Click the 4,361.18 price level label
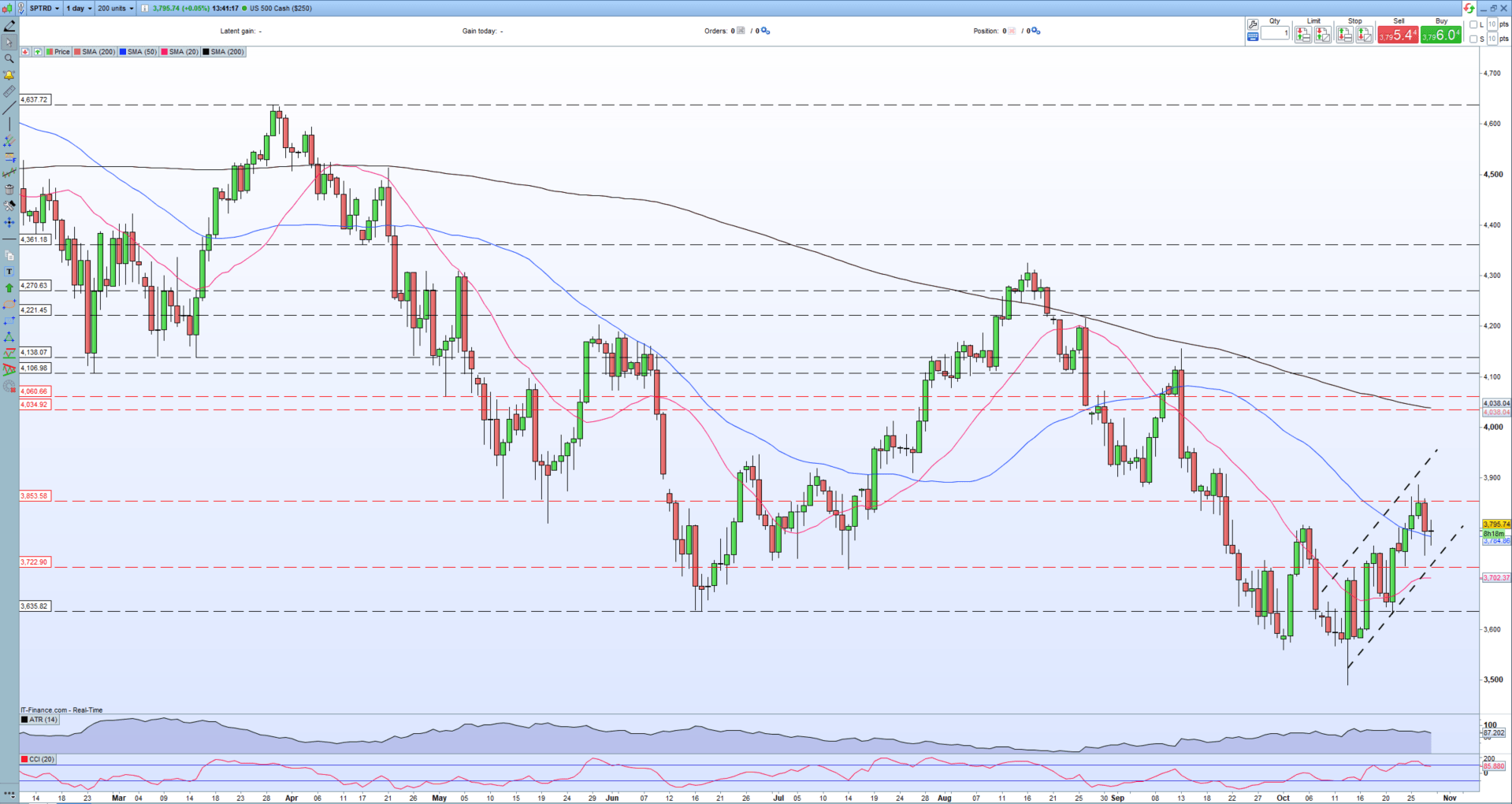 click(35, 239)
